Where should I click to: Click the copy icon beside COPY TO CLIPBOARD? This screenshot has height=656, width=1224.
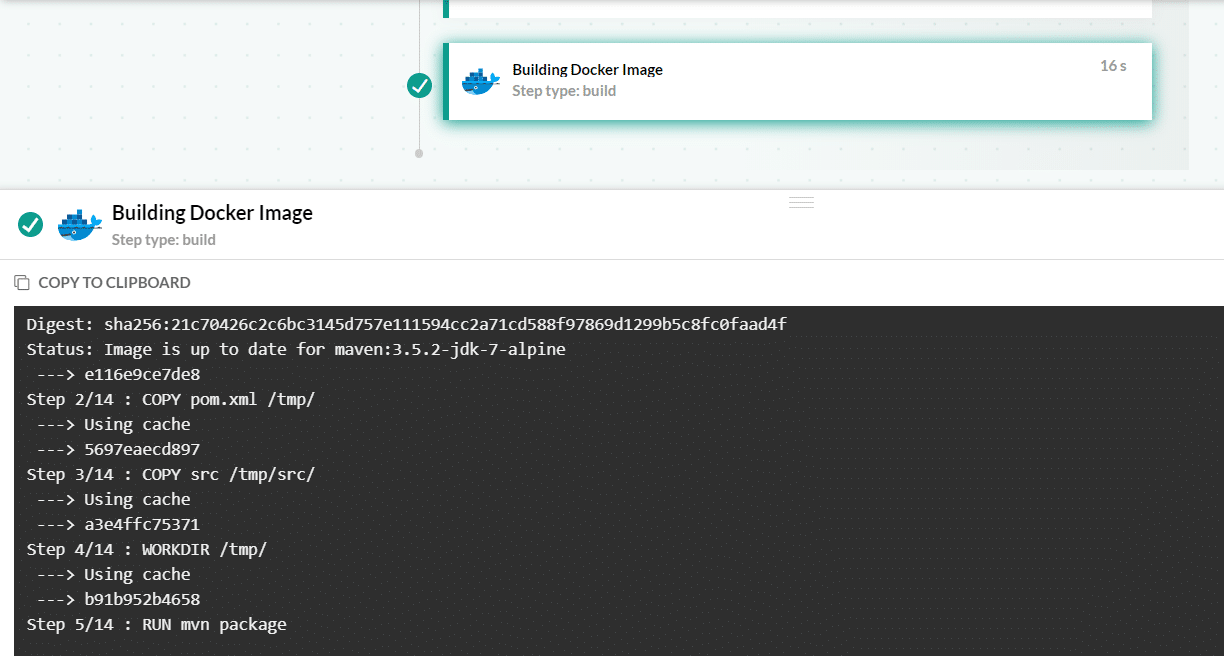click(x=22, y=283)
